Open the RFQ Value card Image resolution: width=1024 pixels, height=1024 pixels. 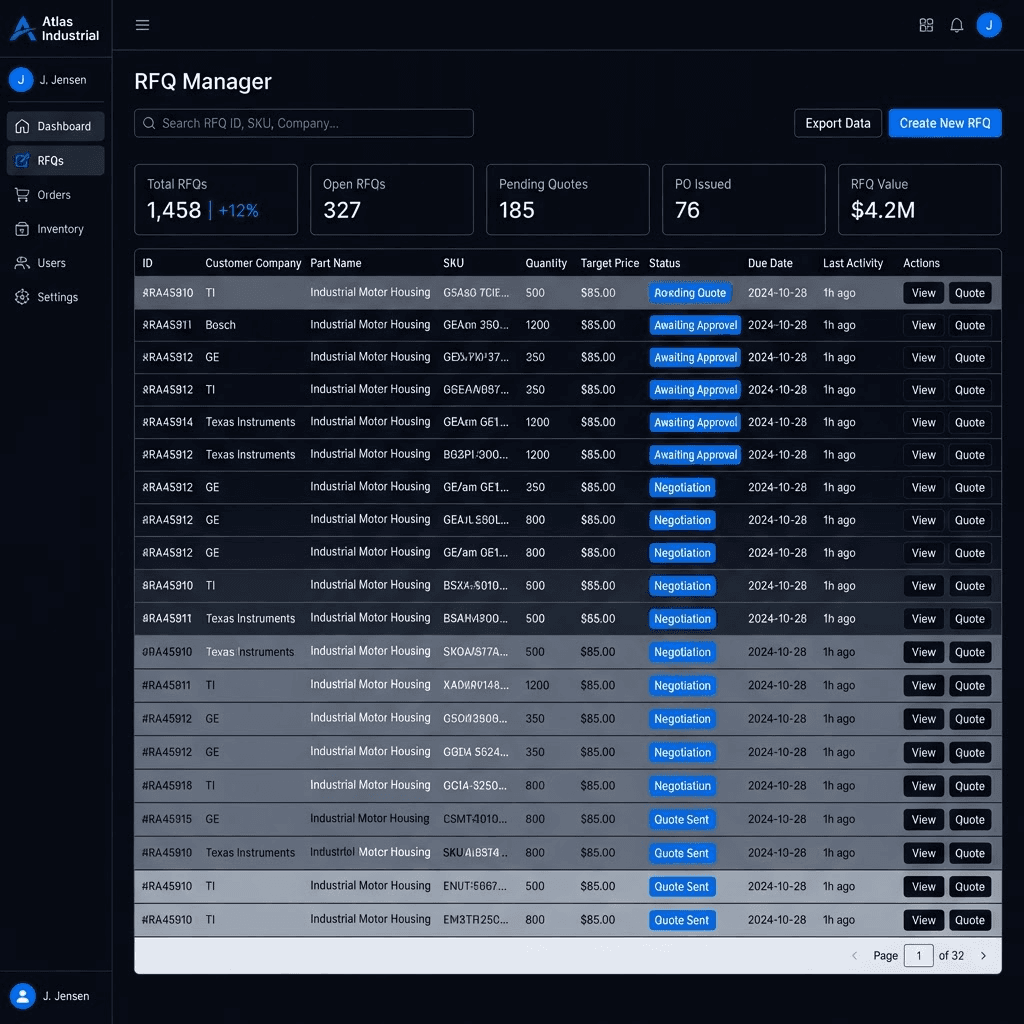[920, 199]
